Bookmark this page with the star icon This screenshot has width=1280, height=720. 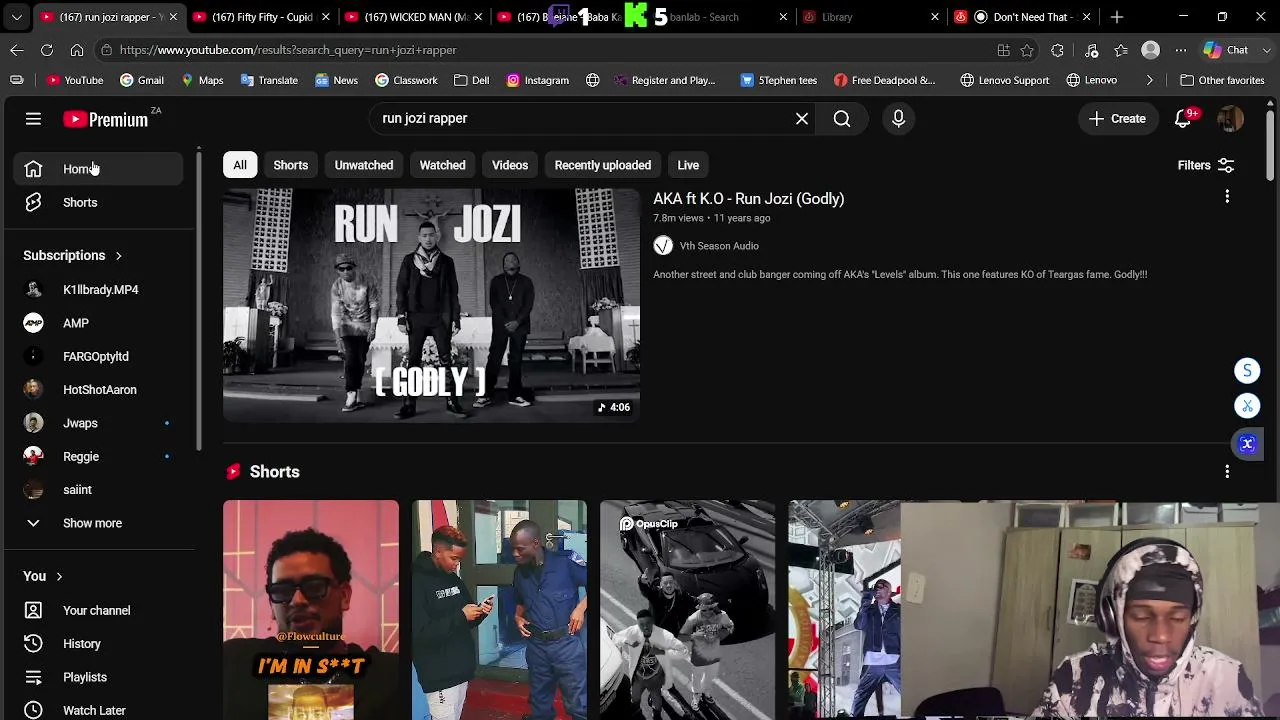[1027, 50]
